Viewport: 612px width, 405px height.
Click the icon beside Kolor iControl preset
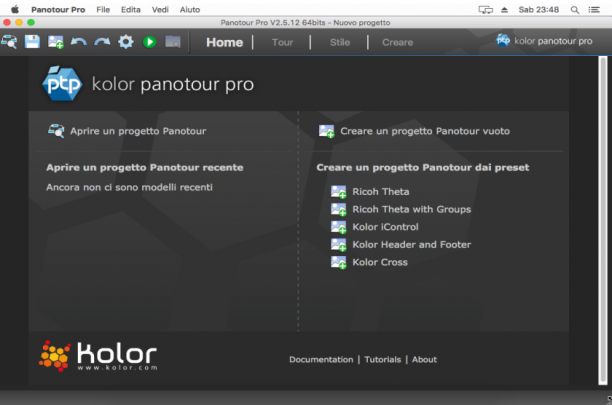(338, 227)
